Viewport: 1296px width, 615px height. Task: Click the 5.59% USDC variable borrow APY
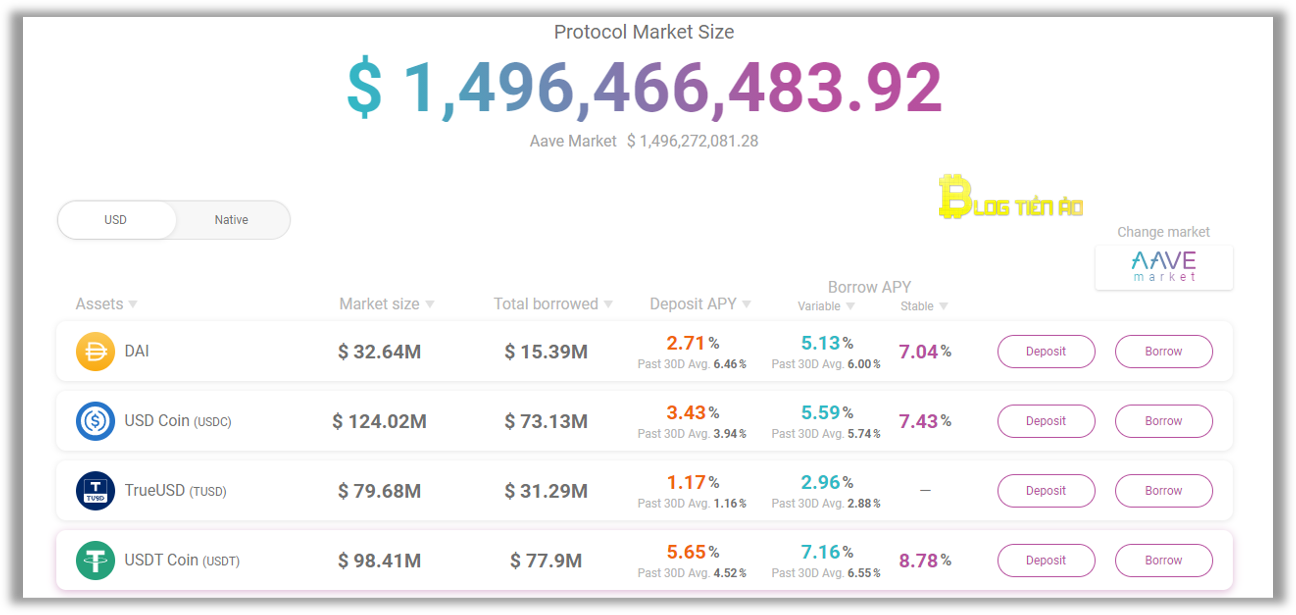[826, 413]
